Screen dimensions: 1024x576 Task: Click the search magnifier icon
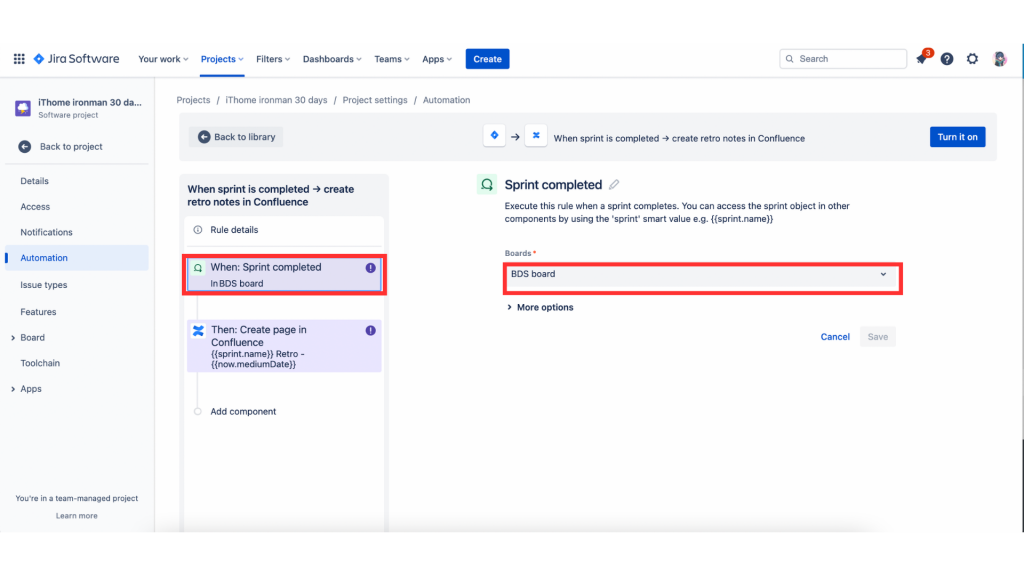point(790,59)
